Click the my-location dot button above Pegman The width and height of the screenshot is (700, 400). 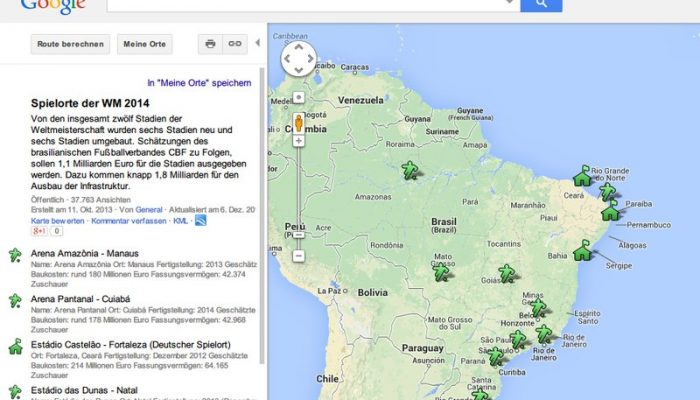point(299,97)
